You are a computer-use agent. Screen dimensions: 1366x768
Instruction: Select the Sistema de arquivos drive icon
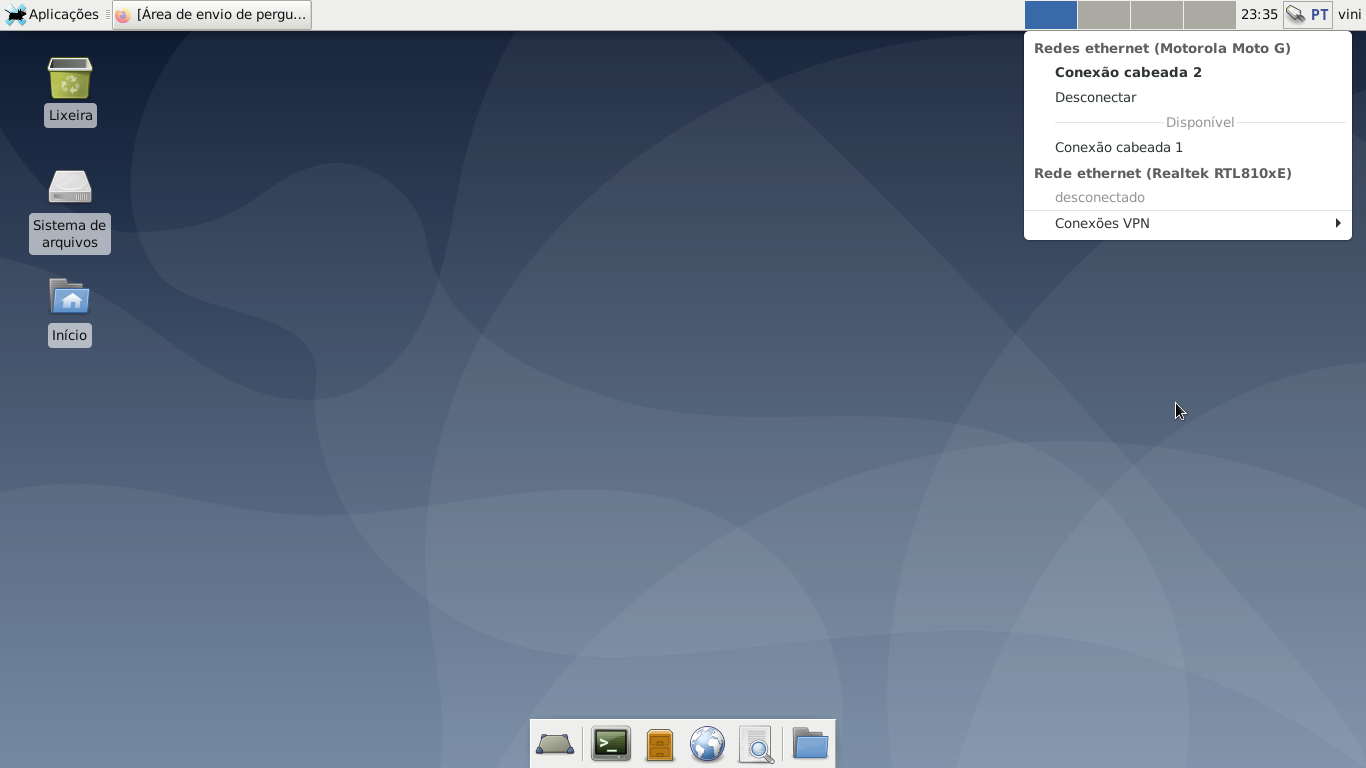click(70, 187)
